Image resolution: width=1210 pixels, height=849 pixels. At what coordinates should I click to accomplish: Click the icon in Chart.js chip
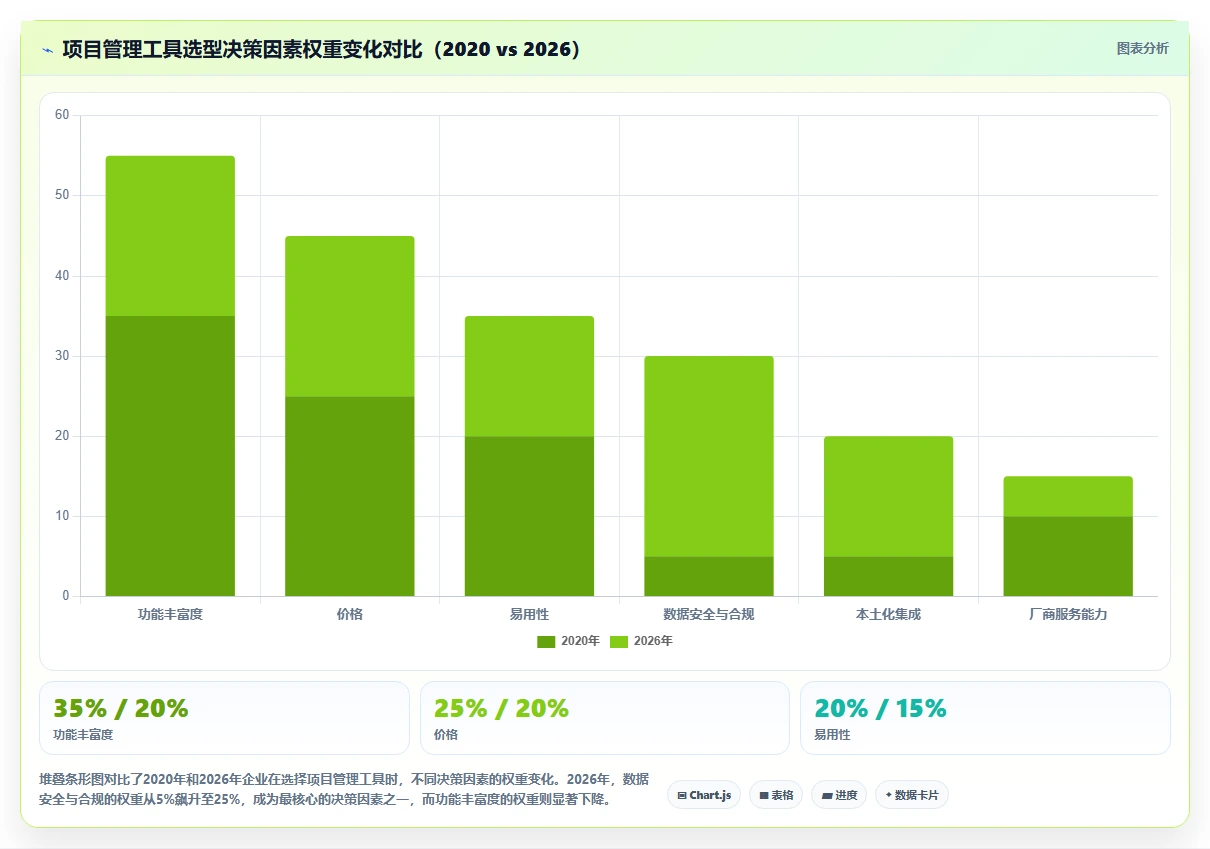pyautogui.click(x=682, y=796)
